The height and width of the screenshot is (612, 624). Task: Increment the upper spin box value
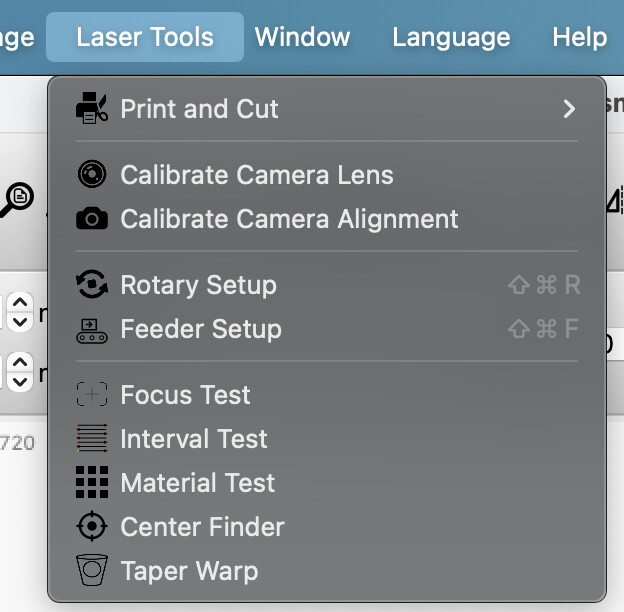pos(20,302)
